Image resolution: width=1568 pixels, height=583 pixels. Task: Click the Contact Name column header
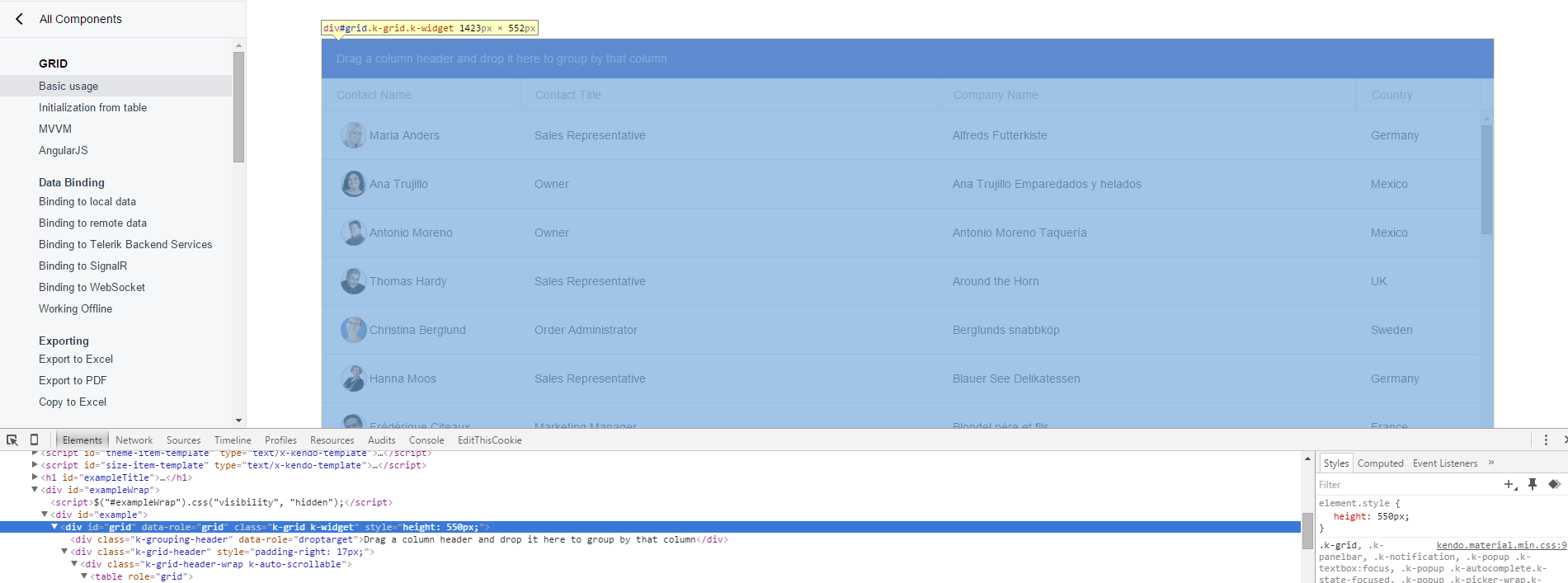[421, 95]
